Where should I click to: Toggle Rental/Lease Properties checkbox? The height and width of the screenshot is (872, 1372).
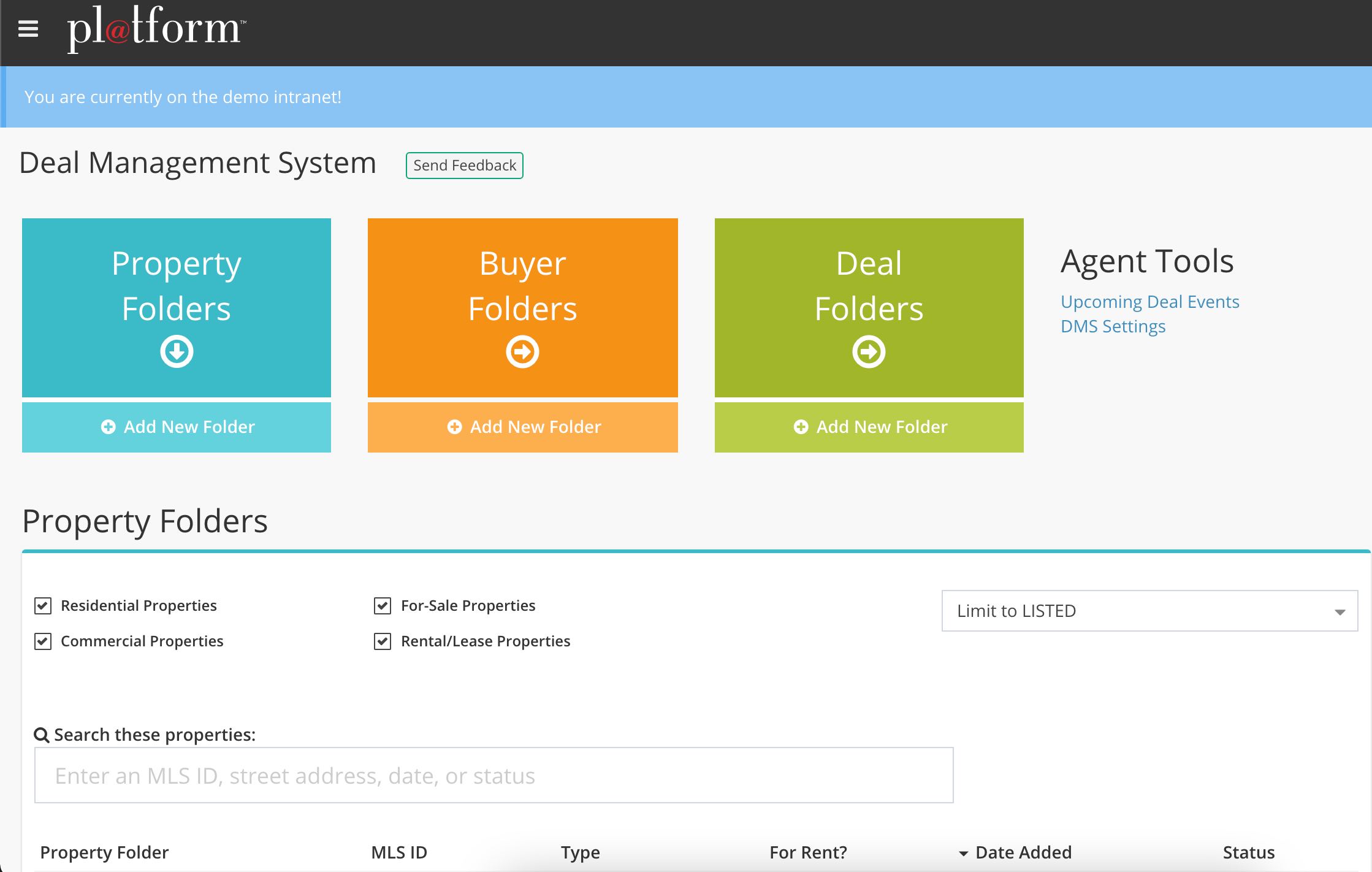pos(383,641)
